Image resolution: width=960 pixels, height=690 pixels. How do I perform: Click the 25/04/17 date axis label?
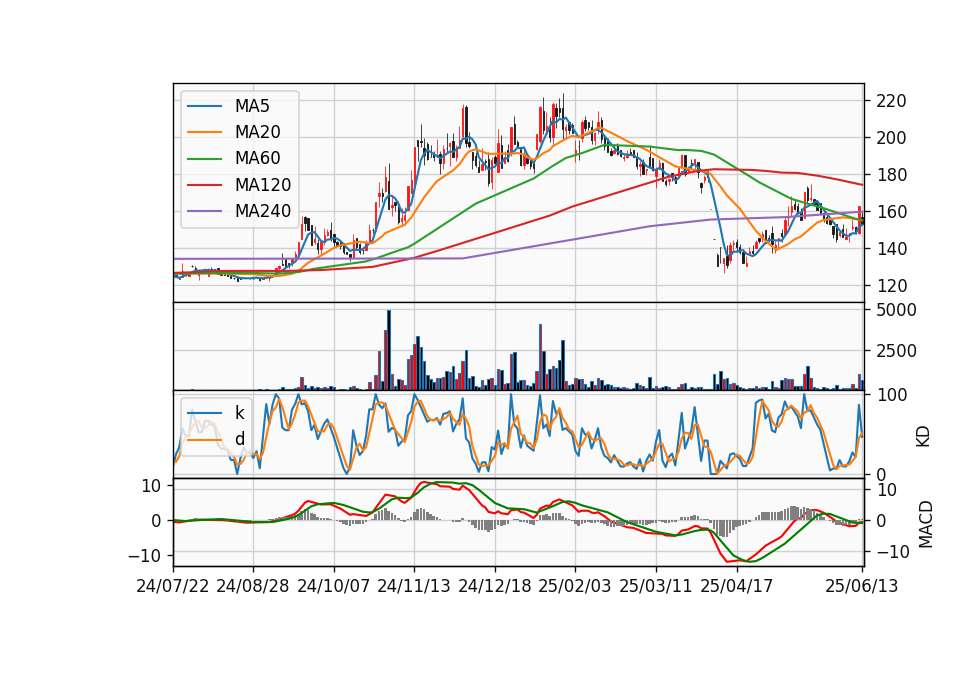(x=737, y=586)
